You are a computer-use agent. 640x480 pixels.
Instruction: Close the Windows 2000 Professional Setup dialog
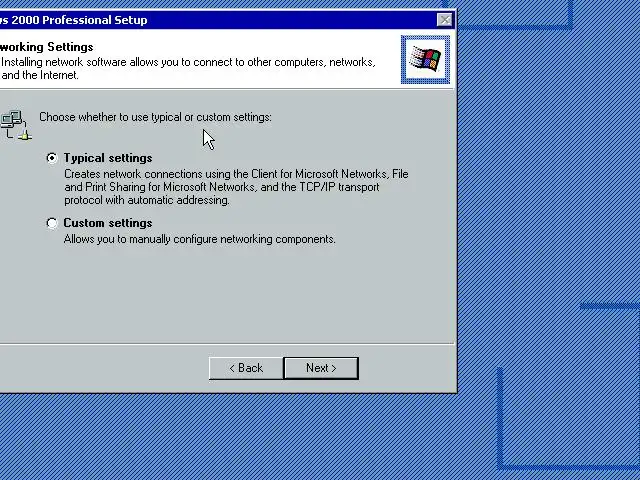click(444, 20)
